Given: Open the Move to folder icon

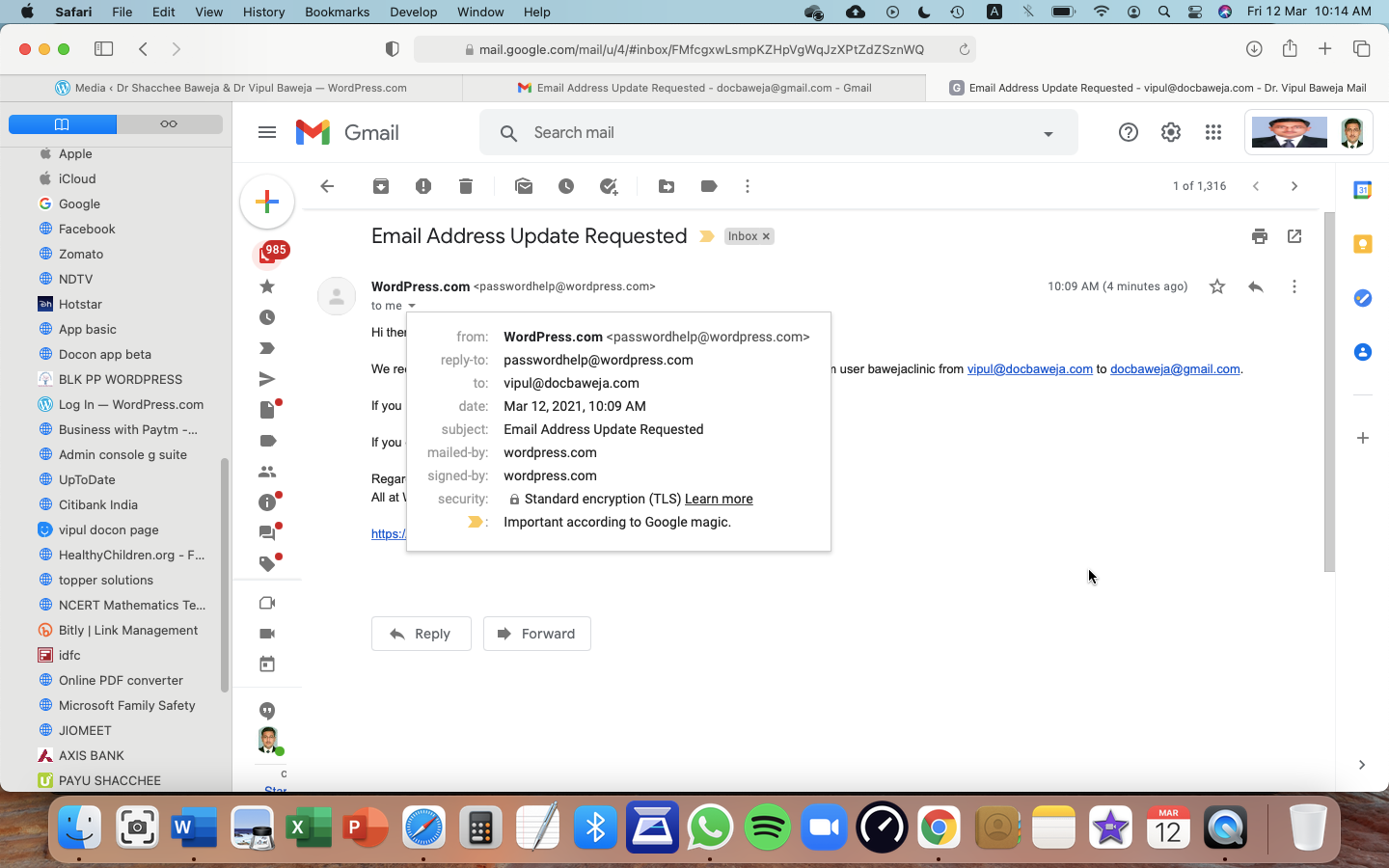Looking at the screenshot, I should pyautogui.click(x=667, y=186).
